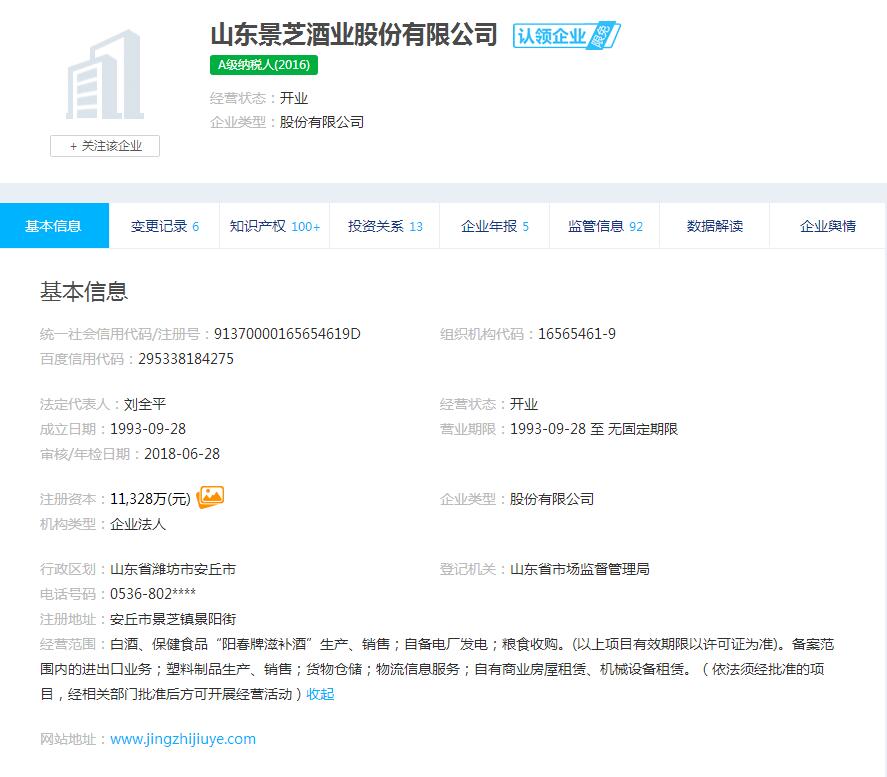The height and width of the screenshot is (777, 887).
Task: Click the establishment date 1993-09-28
Action: pyautogui.click(x=148, y=429)
